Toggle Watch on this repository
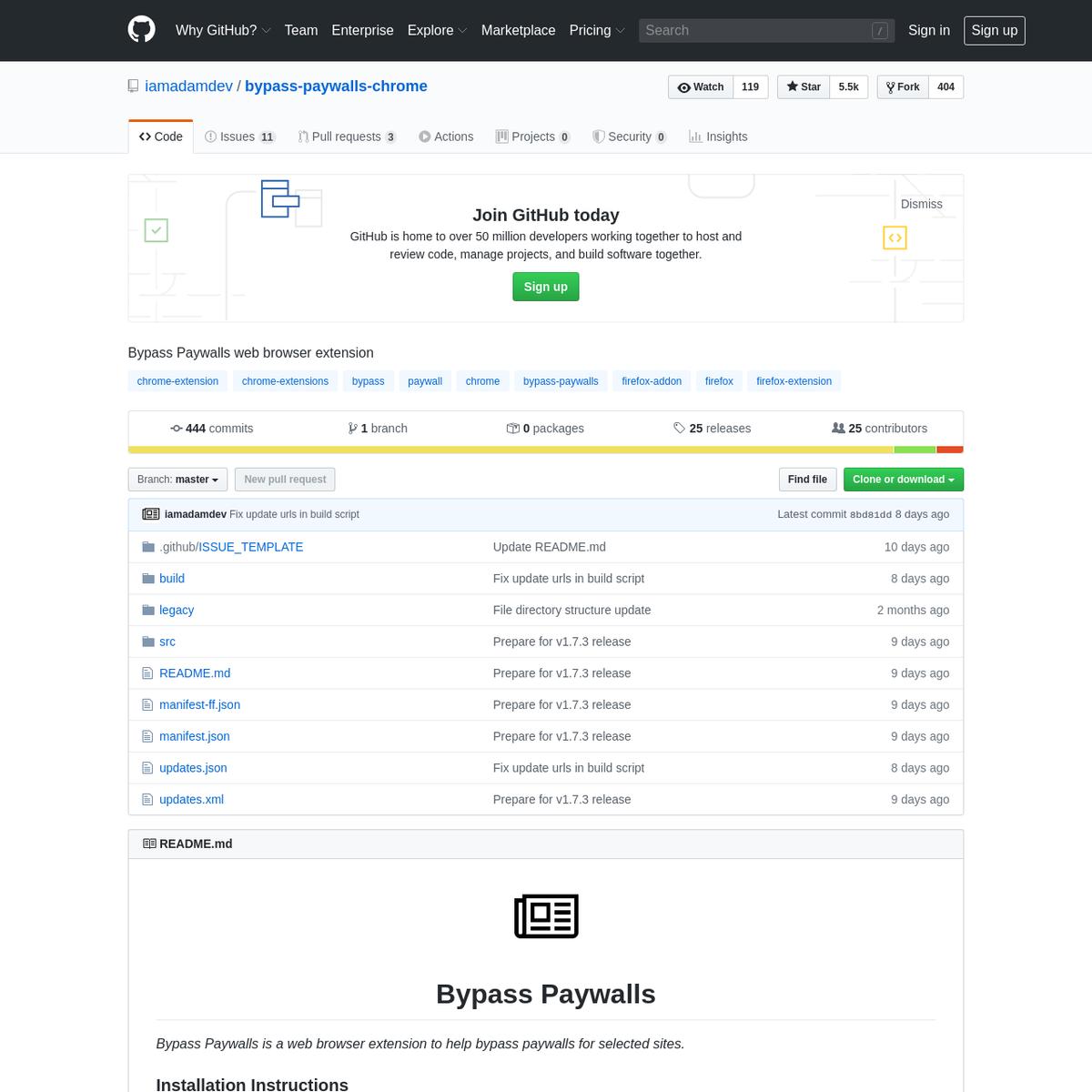The image size is (1092, 1092). 701,87
